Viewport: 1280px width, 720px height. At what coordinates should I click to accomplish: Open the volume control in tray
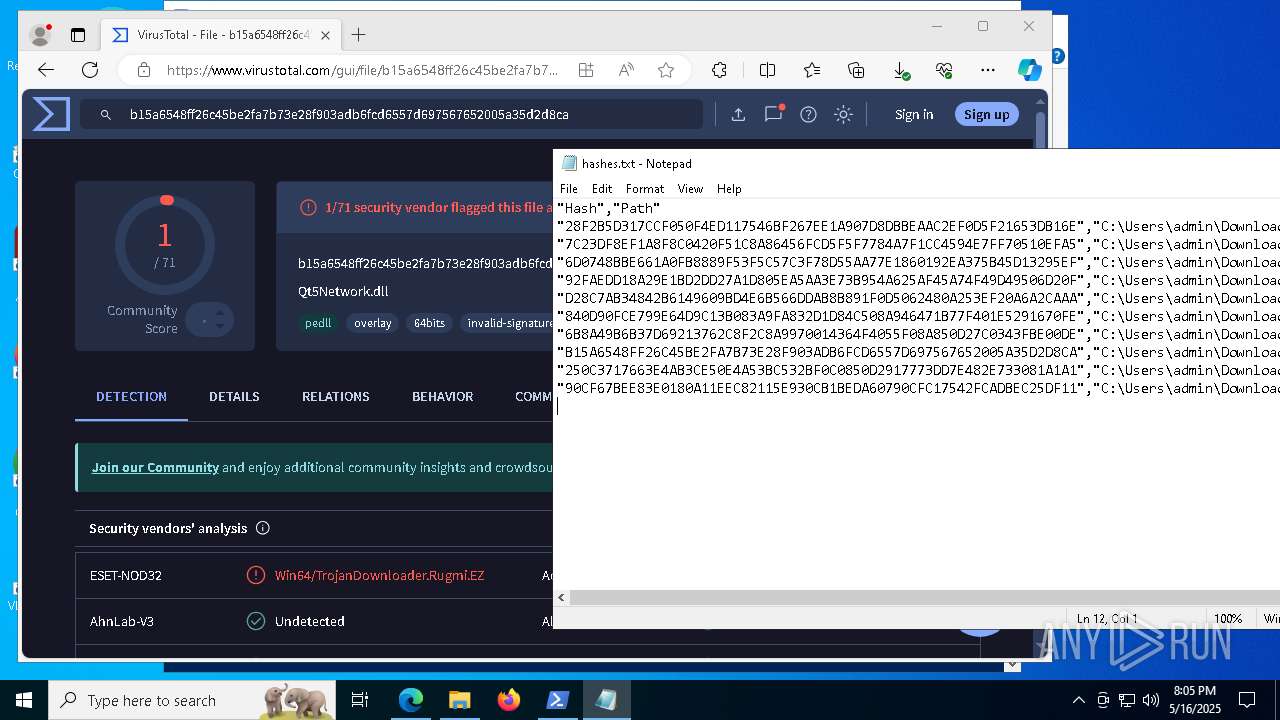1151,700
